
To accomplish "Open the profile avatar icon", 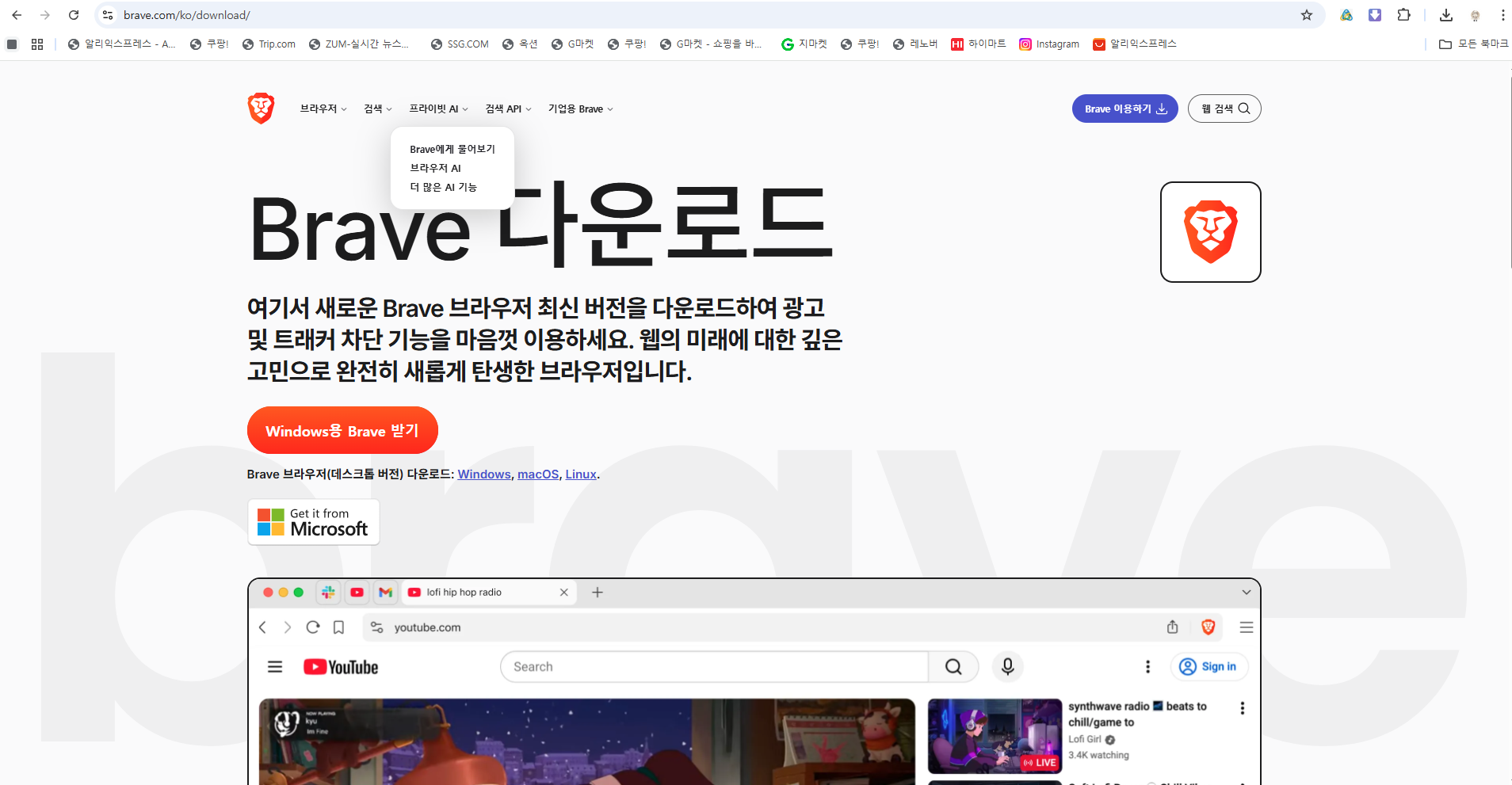I will [1475, 15].
